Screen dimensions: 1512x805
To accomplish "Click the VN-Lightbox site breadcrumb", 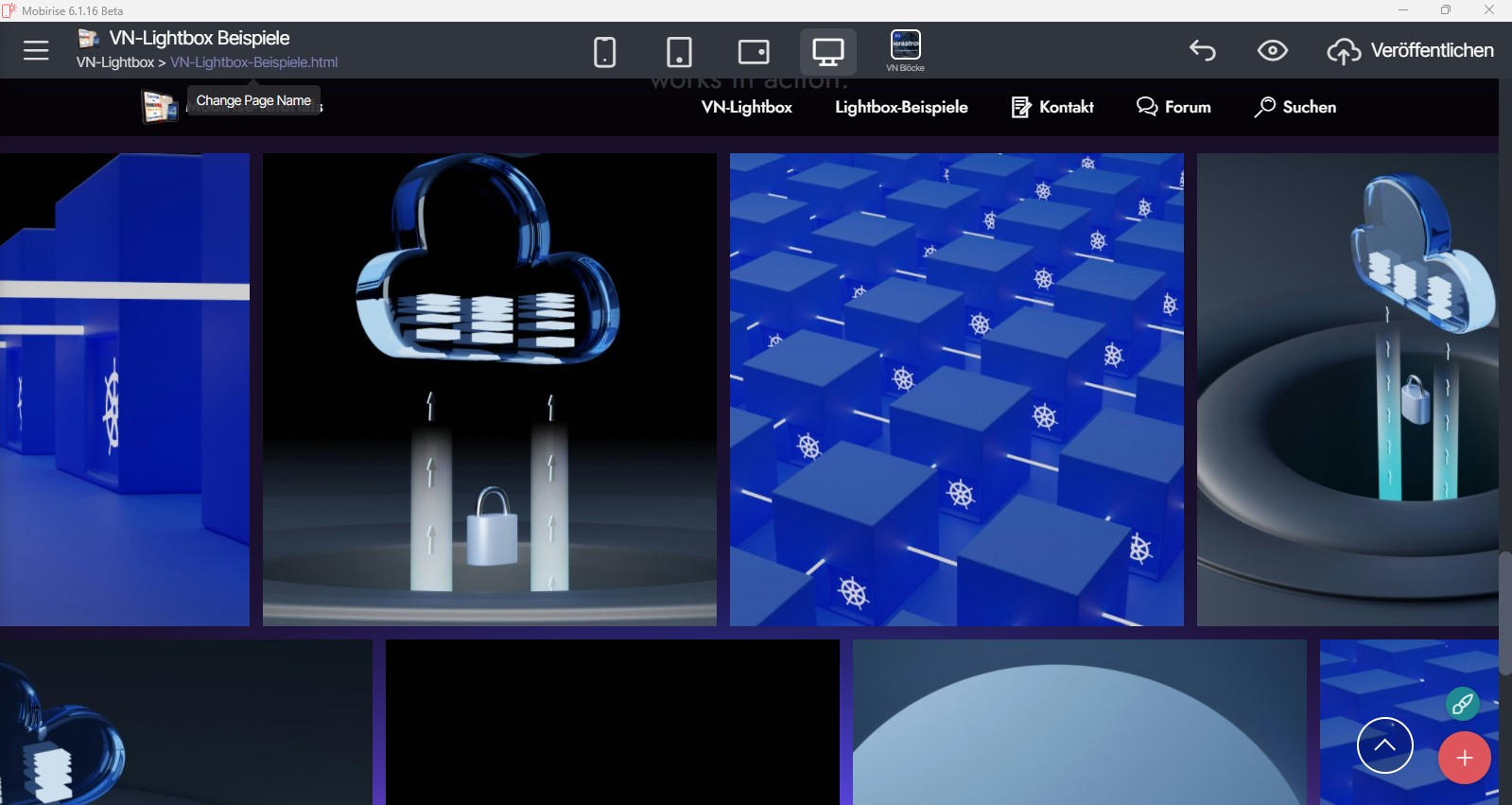I will (115, 62).
